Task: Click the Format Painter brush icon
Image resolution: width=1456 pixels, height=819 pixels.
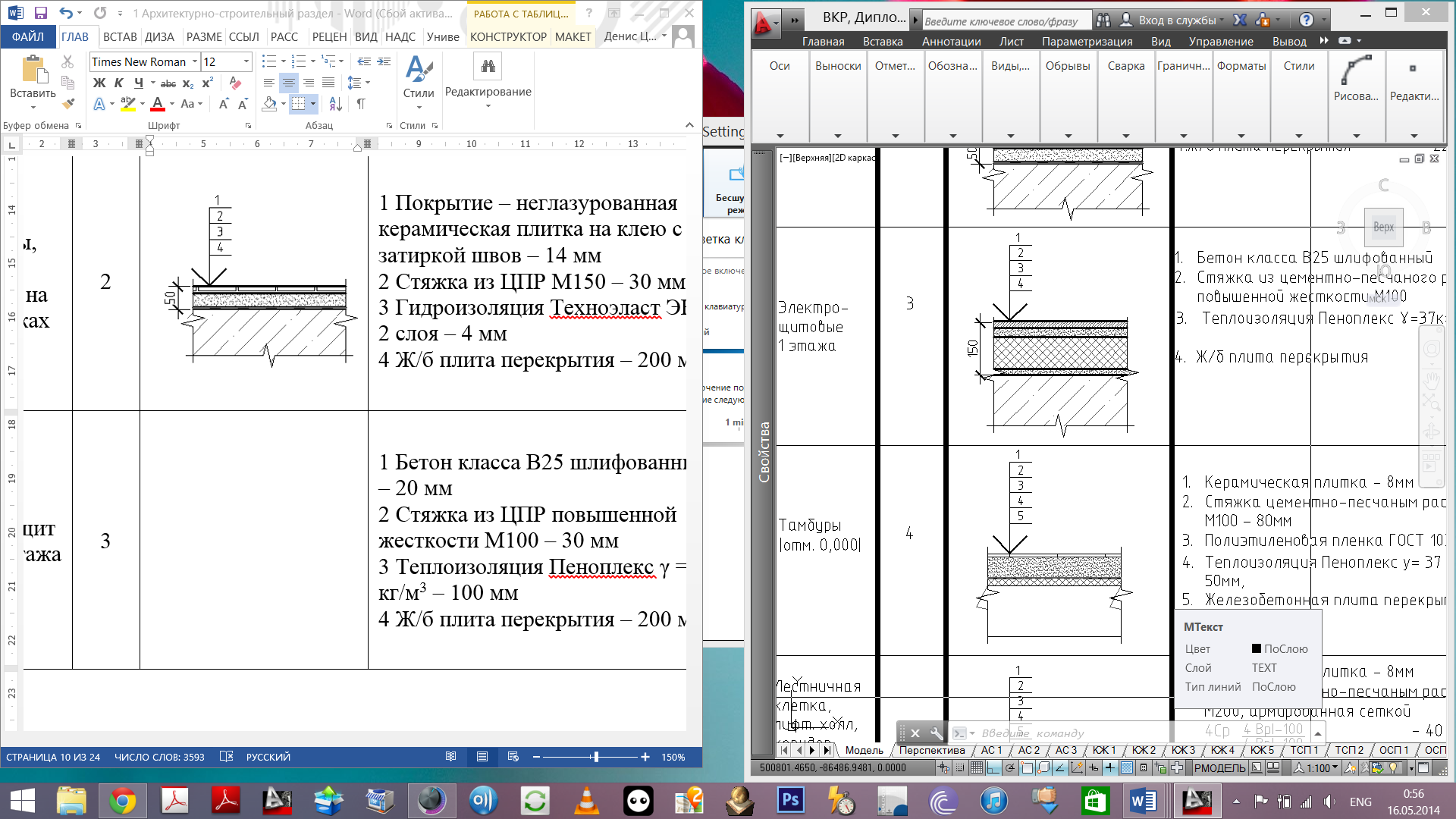Action: coord(68,104)
